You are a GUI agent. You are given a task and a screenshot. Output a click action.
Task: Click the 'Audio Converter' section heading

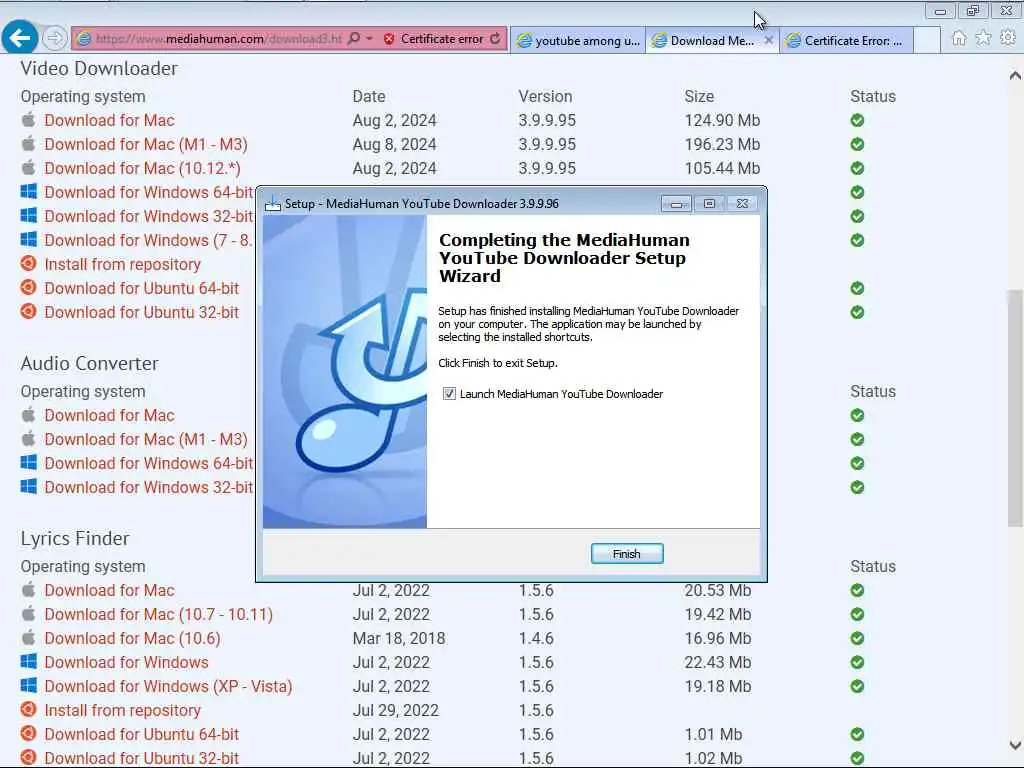tap(89, 364)
